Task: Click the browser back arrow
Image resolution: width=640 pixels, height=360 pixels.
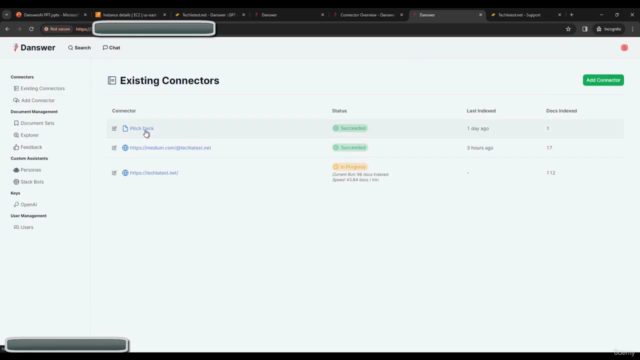Action: tap(7, 29)
